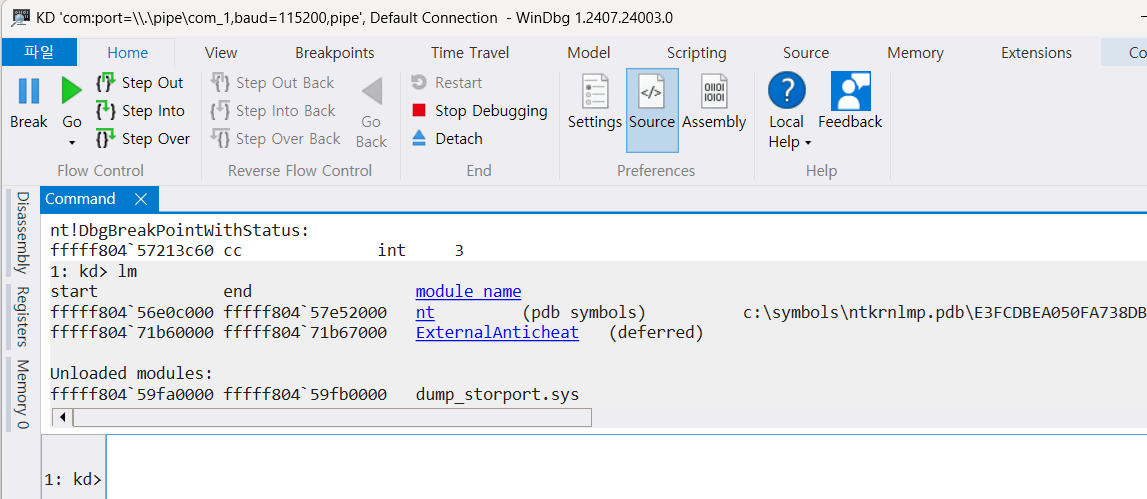
Task: Switch to the Breakpoints ribbon tab
Action: click(335, 53)
